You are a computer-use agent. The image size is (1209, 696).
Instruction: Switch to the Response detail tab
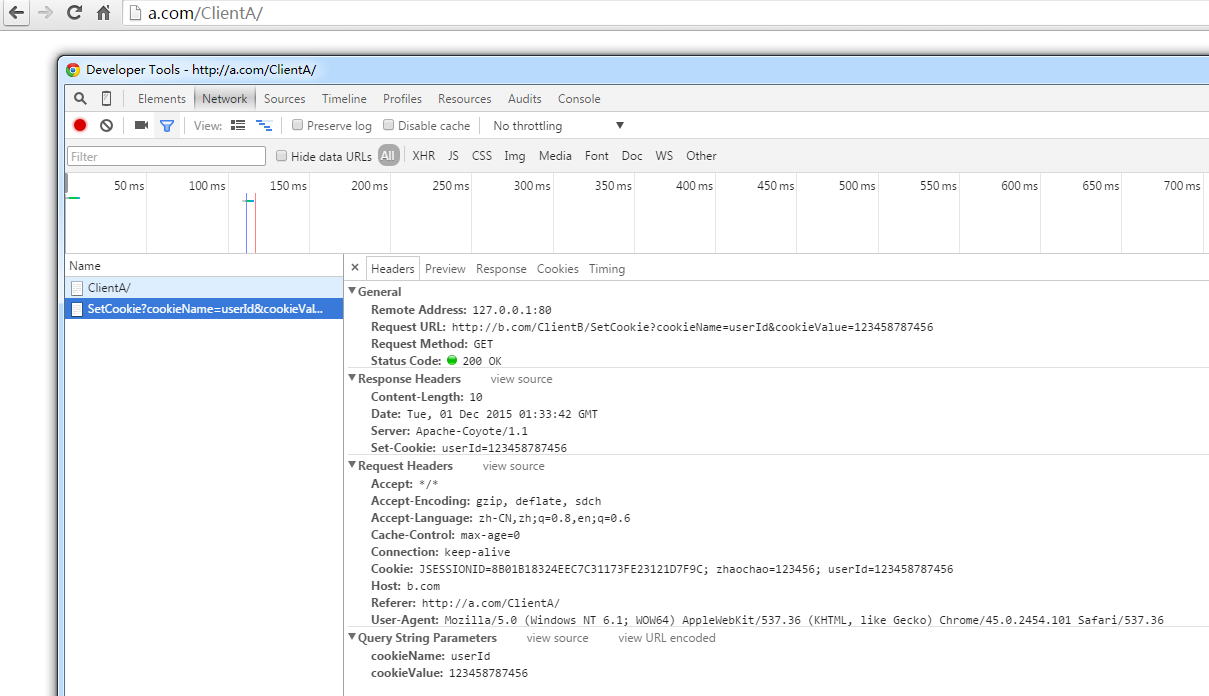501,268
